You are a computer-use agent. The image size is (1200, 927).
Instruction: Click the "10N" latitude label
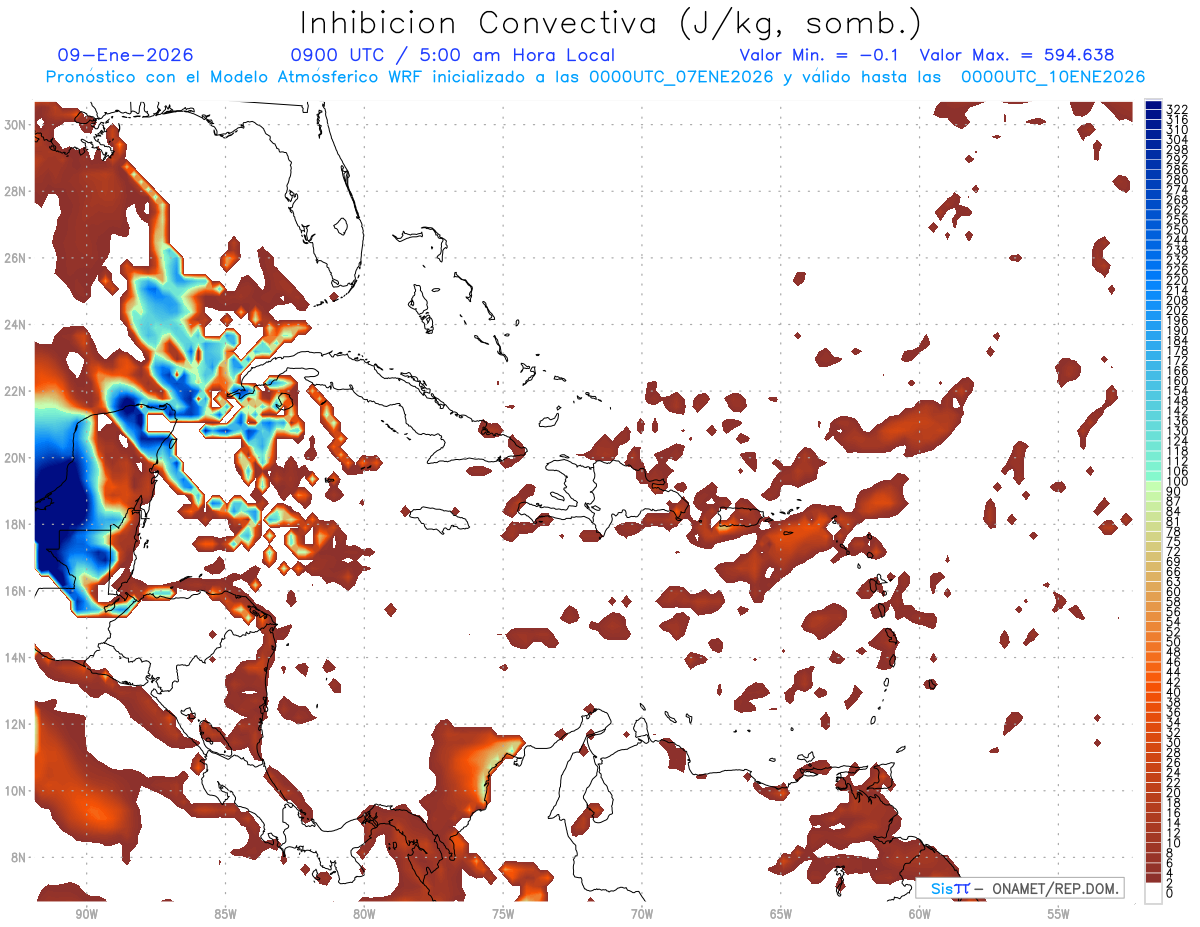click(x=17, y=791)
